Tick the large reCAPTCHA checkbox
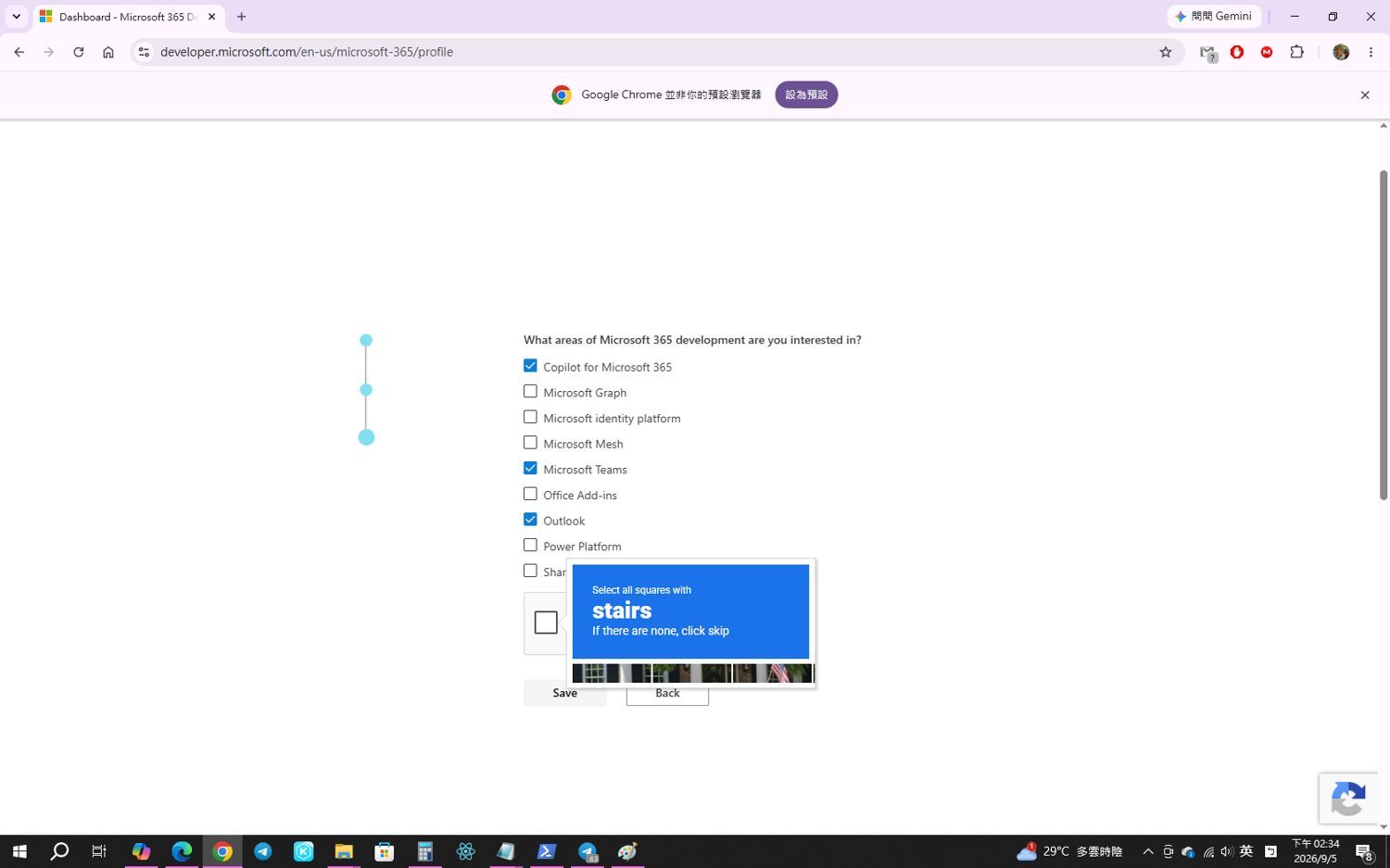The height and width of the screenshot is (868, 1390). [546, 623]
